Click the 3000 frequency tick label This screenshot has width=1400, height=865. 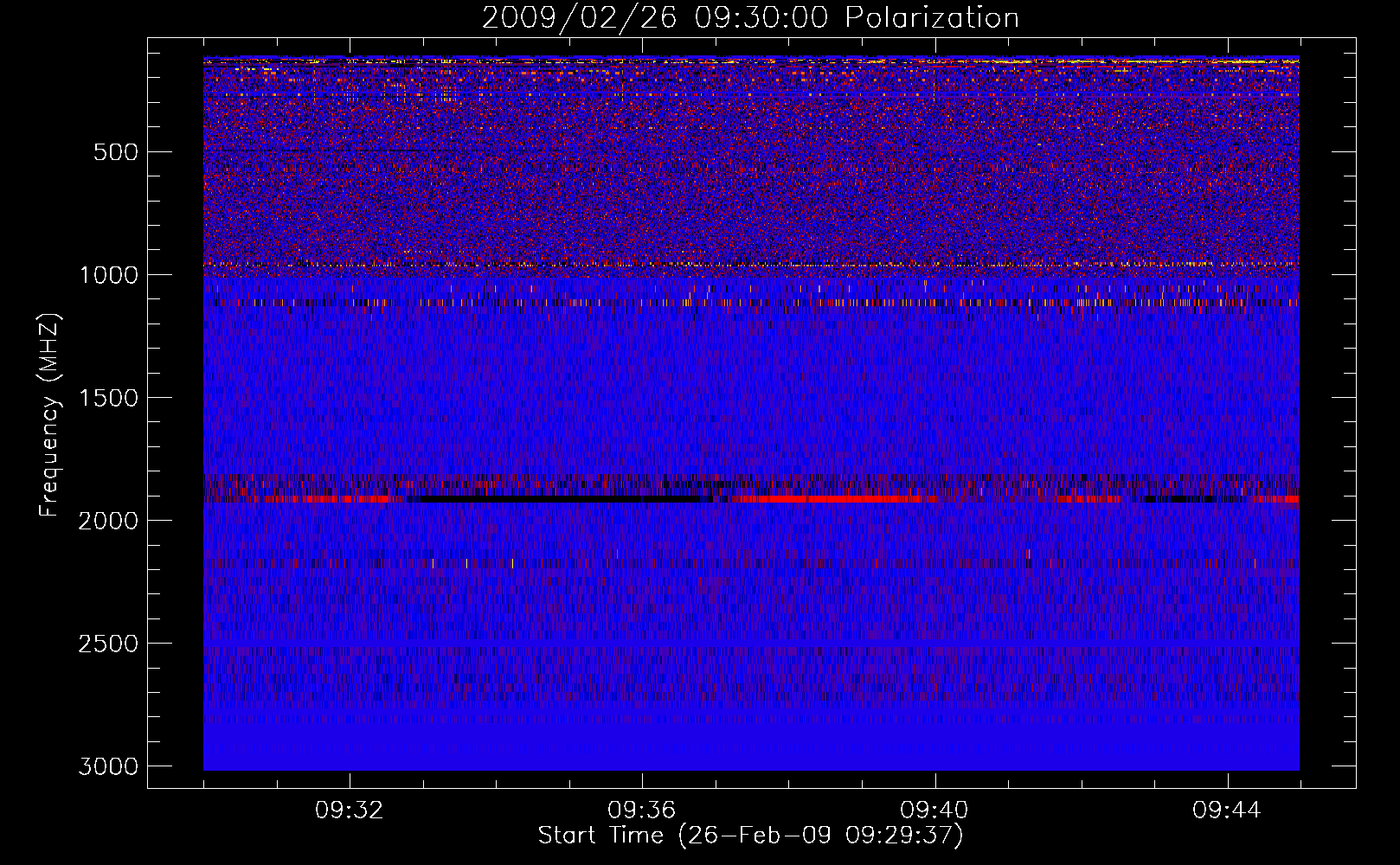click(108, 766)
